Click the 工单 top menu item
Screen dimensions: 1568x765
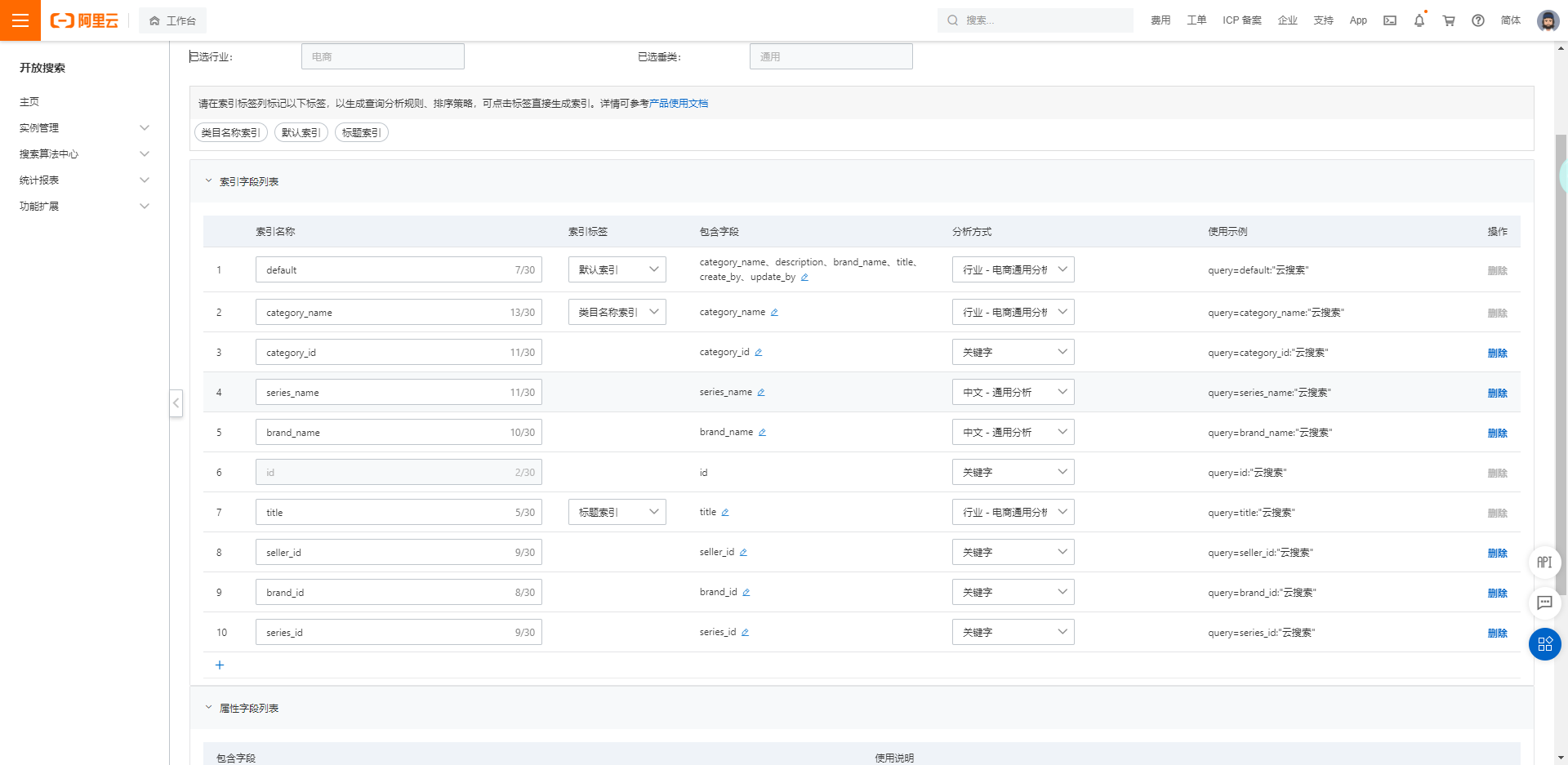[x=1196, y=20]
